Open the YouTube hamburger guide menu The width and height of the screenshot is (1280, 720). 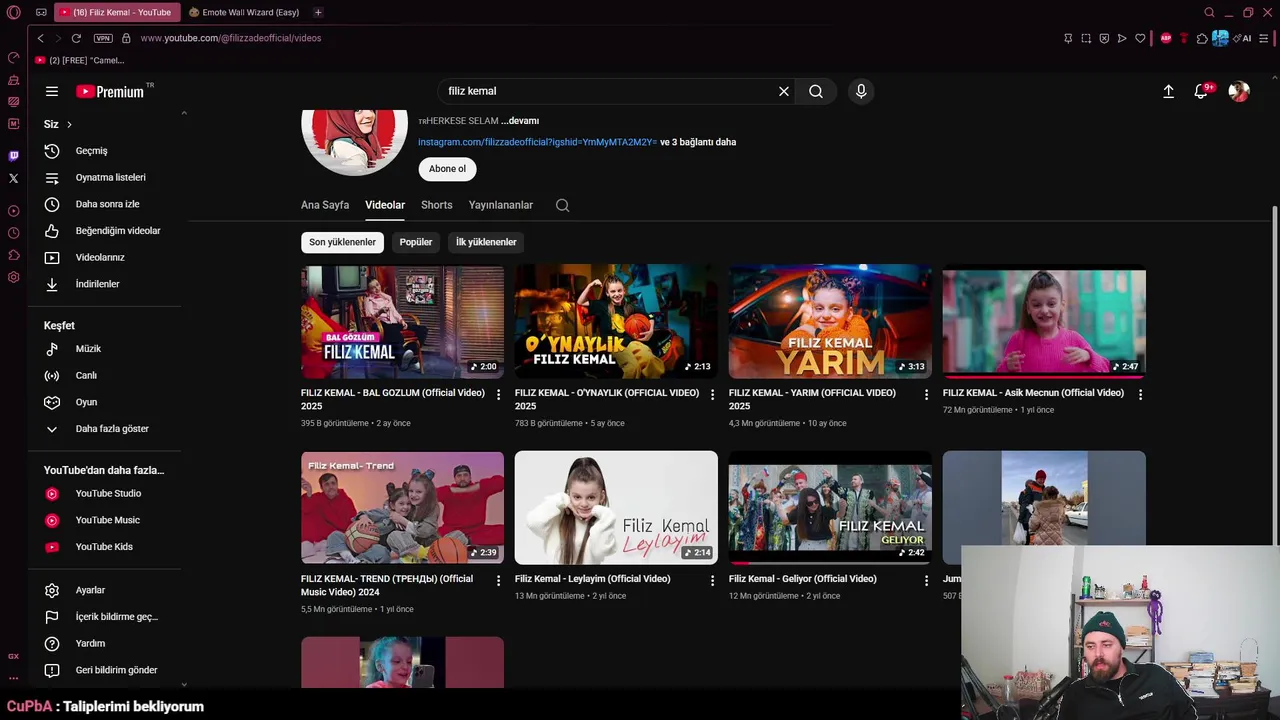point(52,91)
